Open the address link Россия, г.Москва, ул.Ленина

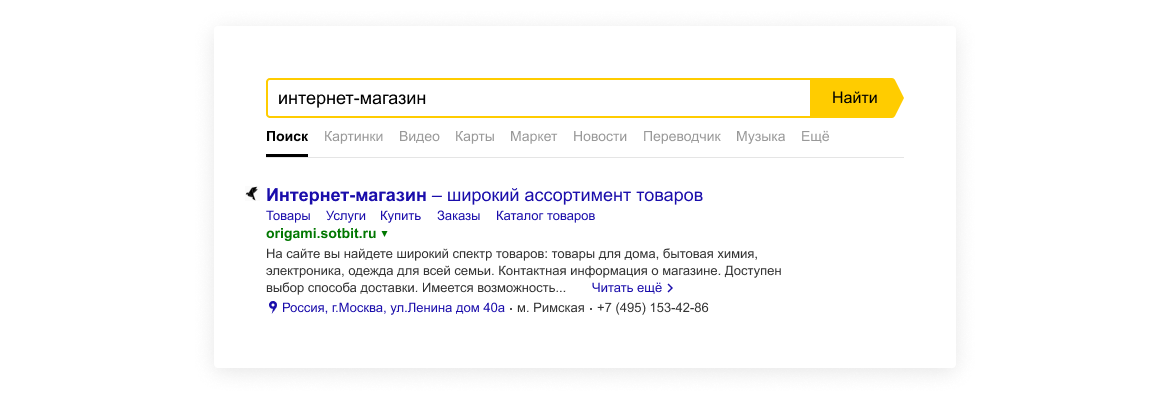393,307
